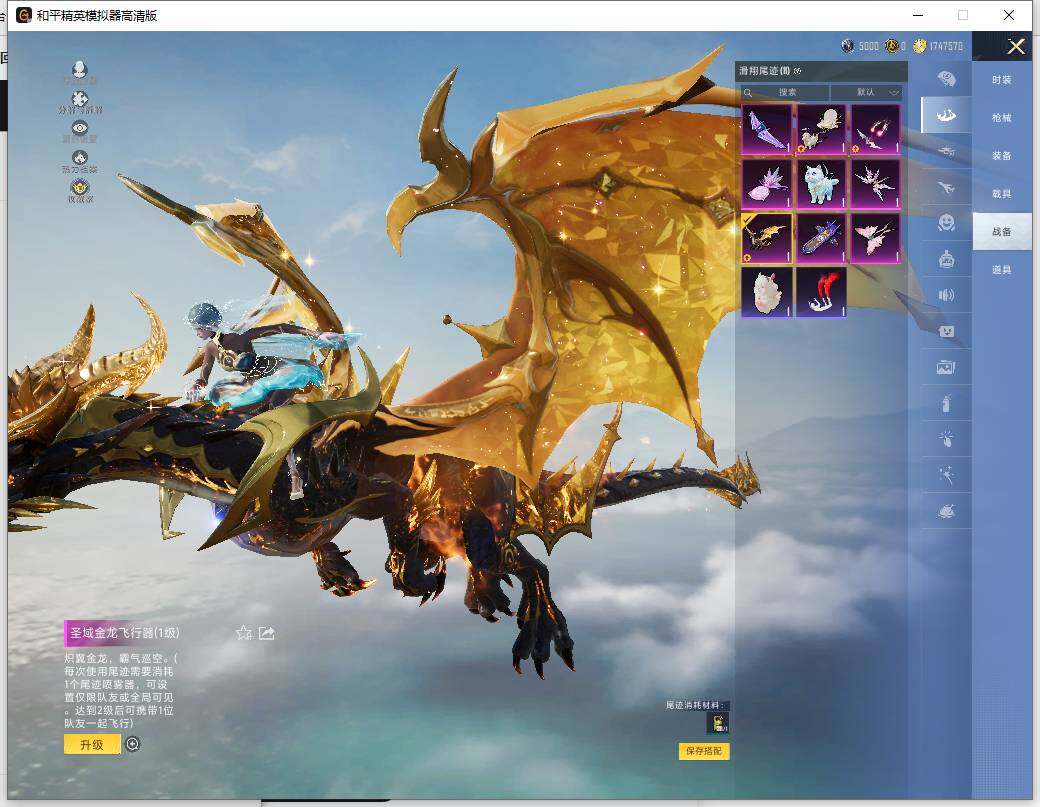Click the search field in trail panel
The height and width of the screenshot is (807, 1040).
[785, 92]
